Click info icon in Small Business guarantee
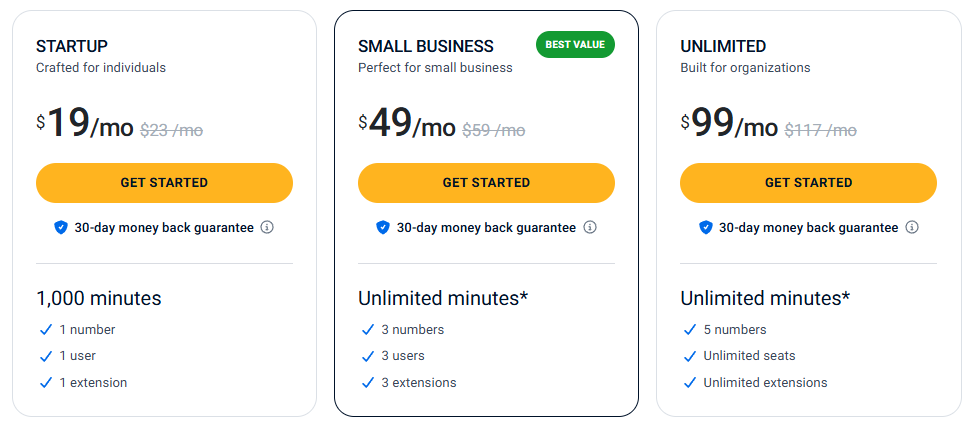The height and width of the screenshot is (424, 972). click(x=590, y=227)
